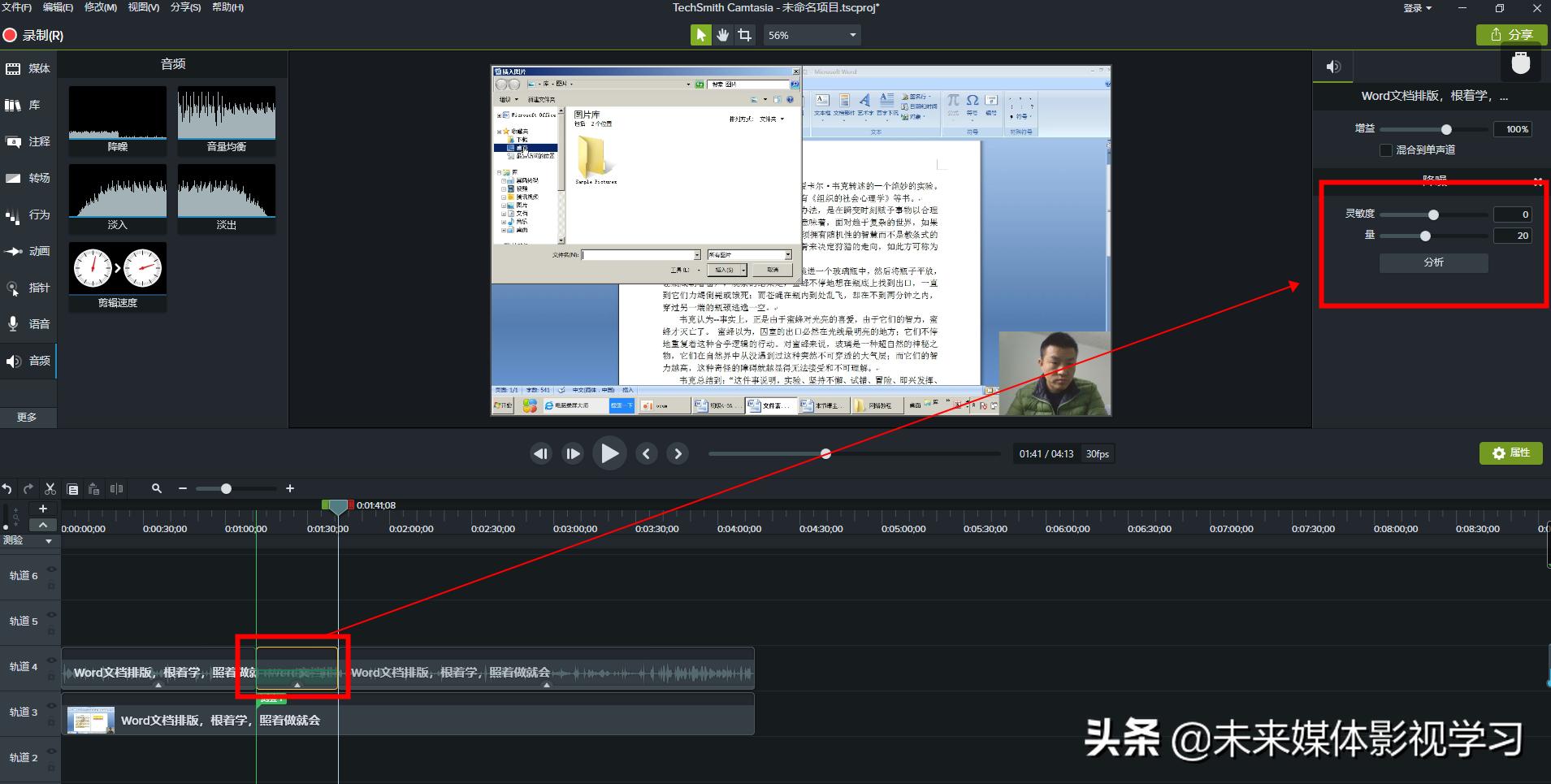Image resolution: width=1551 pixels, height=784 pixels.
Task: Split the clip at the playhead
Action: tap(116, 489)
